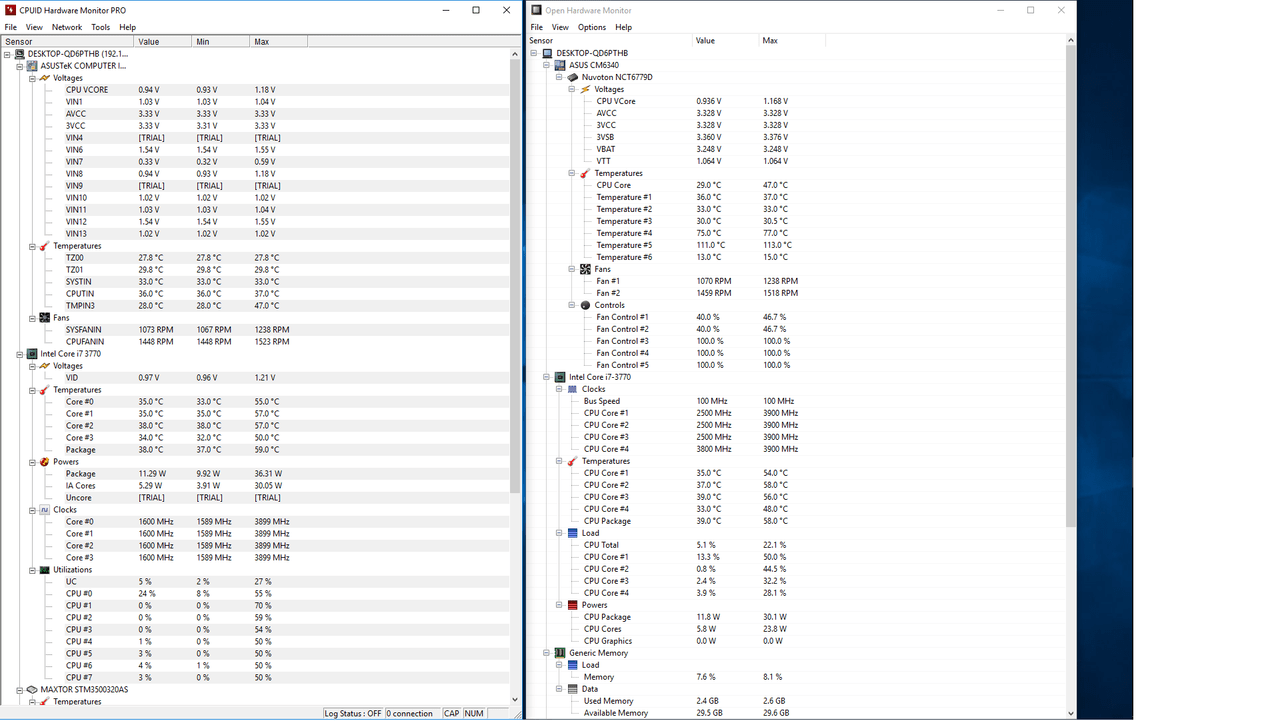Screen dimensions: 1280x721
Task: Select the Controls fan icon in Open Hardware Monitor
Action: click(586, 304)
